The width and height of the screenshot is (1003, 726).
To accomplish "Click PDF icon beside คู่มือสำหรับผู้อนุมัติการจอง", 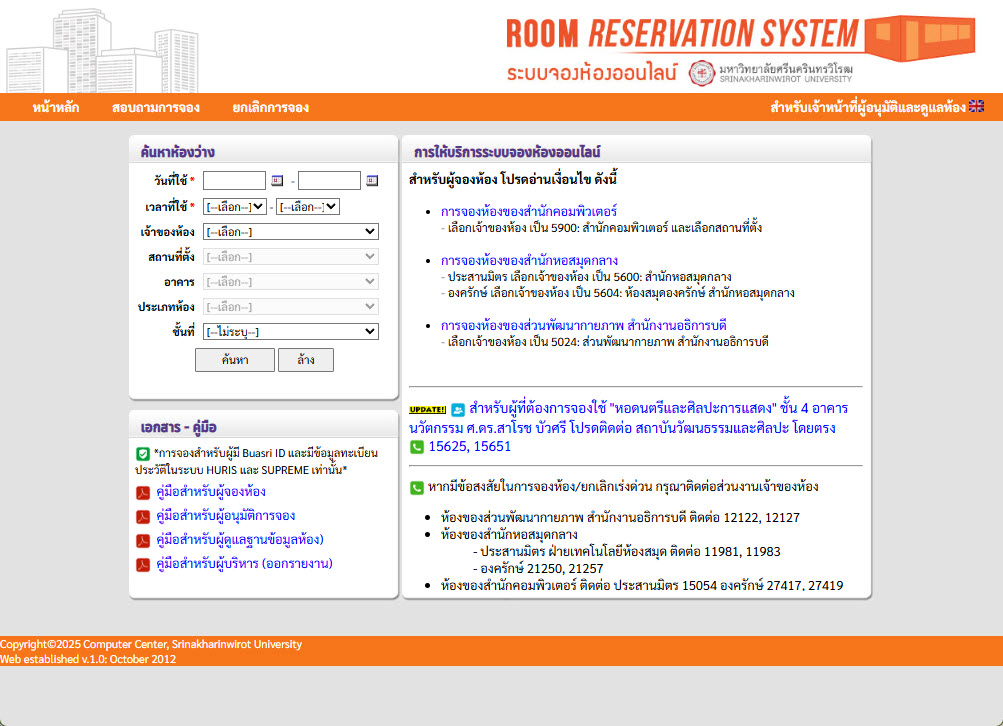I will click(143, 516).
